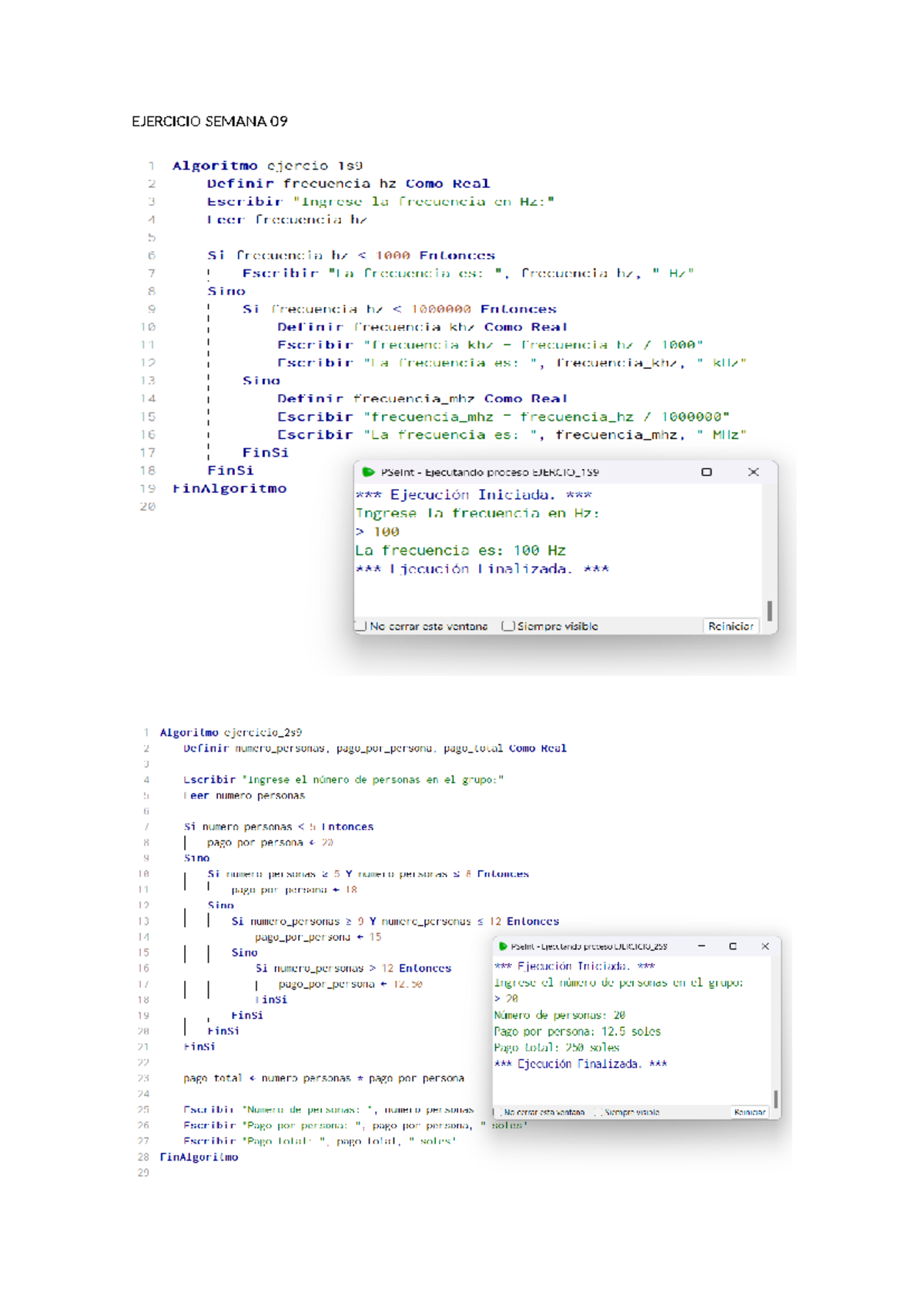Minimize the EJERCICIO_2S9 execution window
Viewport: 924px width, 1306px height.
pos(701,946)
